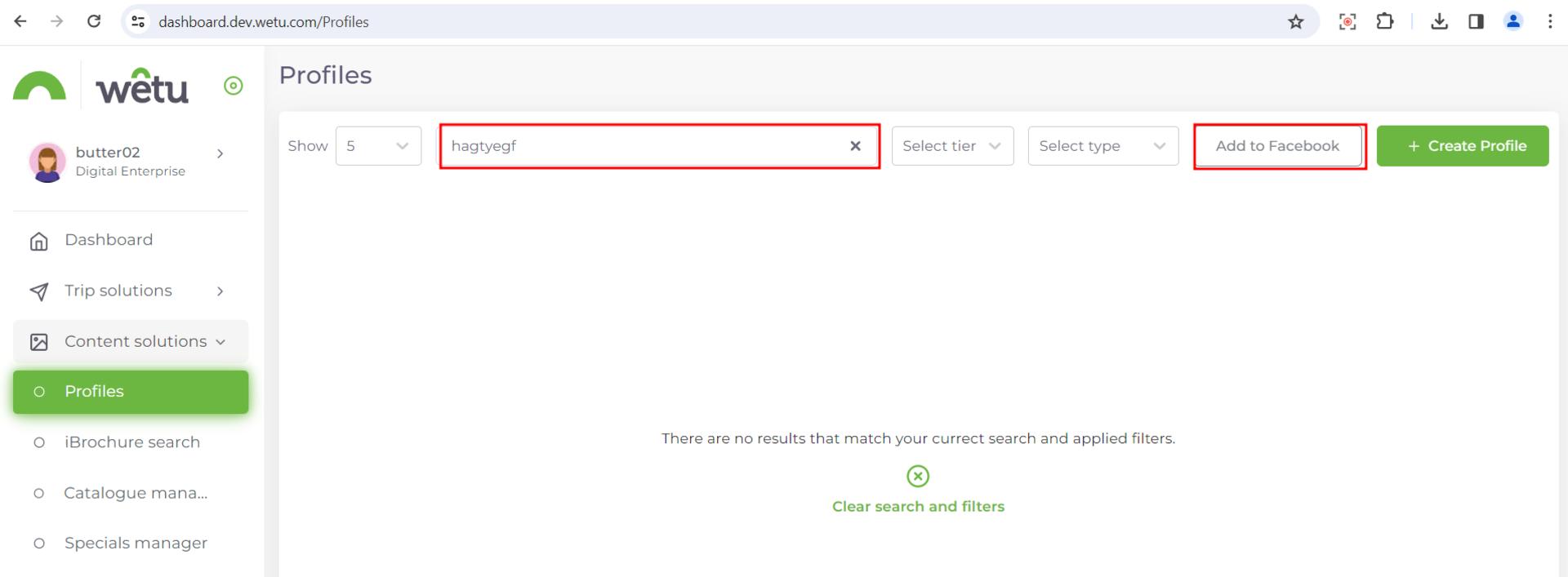The width and height of the screenshot is (1568, 577).
Task: Click the Content solutions image icon
Action: (38, 342)
